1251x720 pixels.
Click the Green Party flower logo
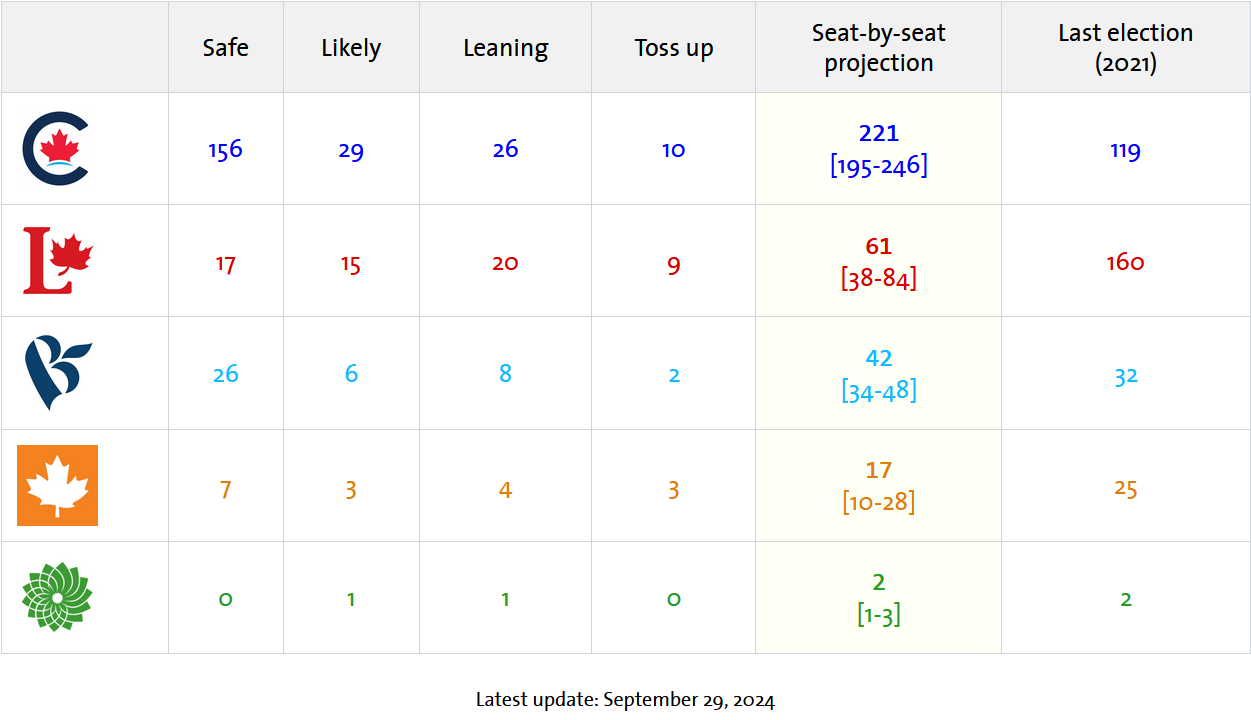tap(57, 597)
